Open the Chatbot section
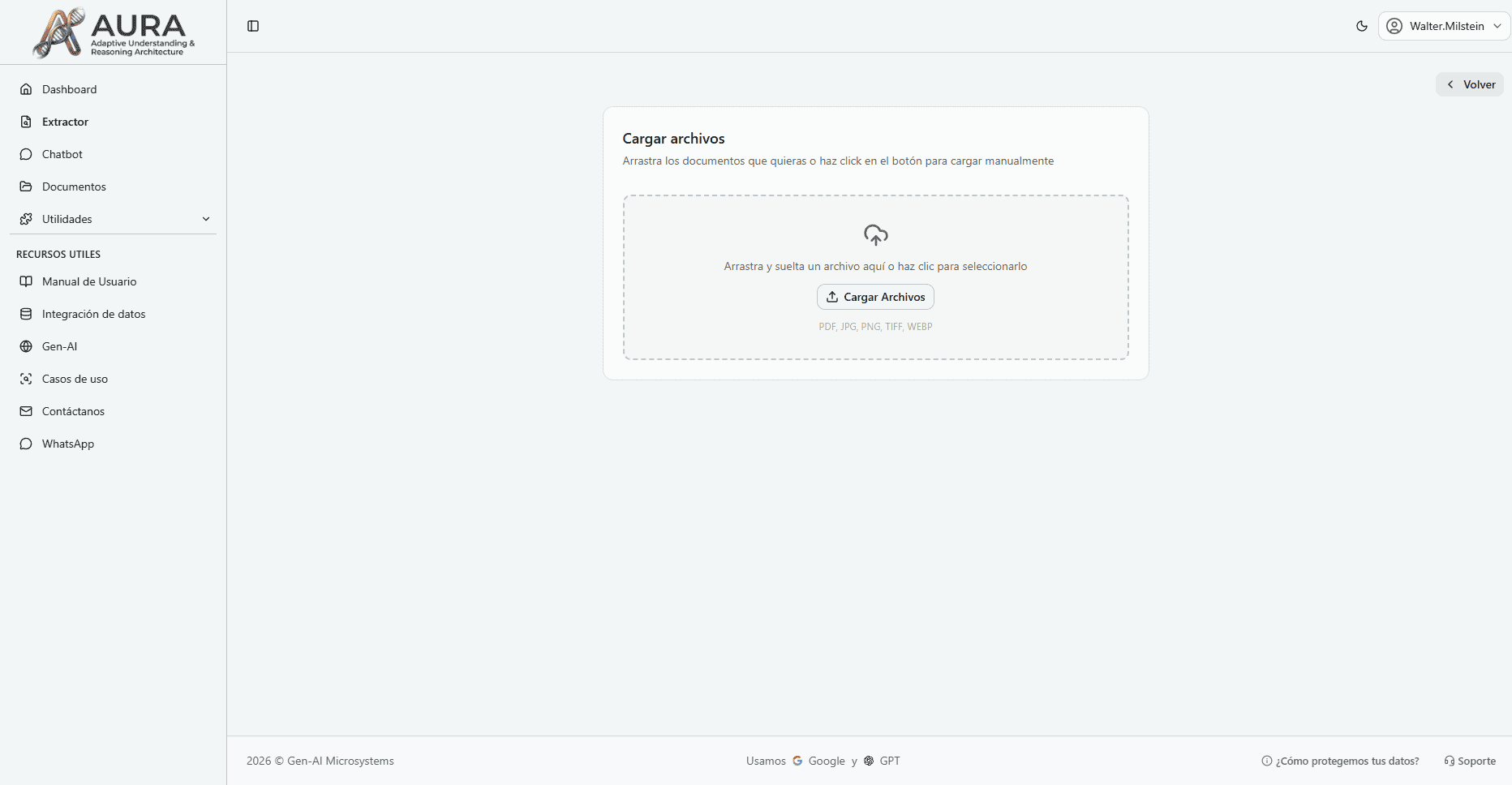 click(x=62, y=154)
